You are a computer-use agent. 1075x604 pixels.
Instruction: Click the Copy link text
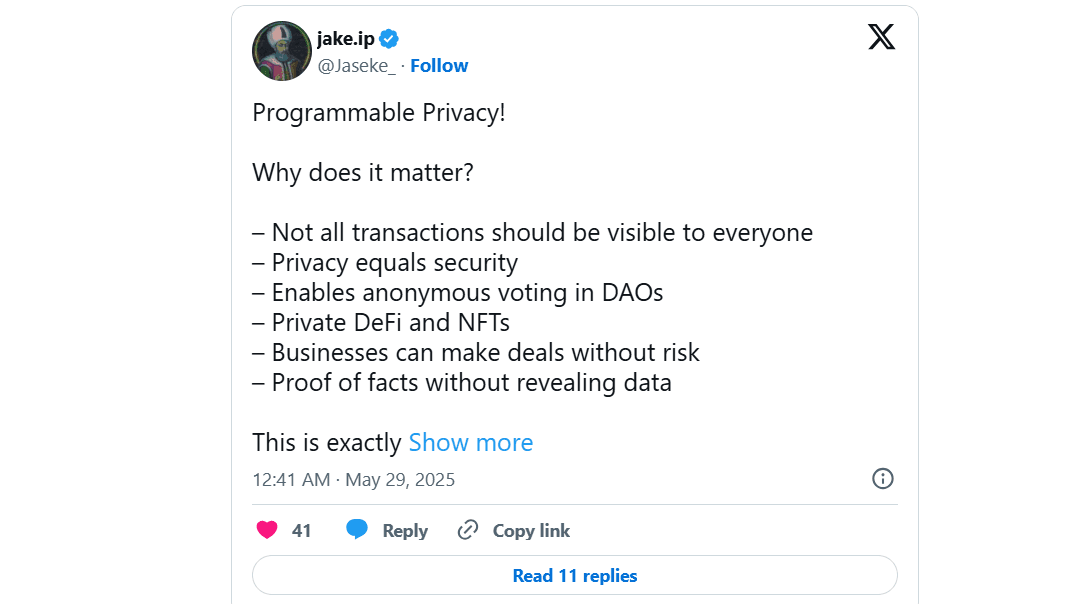531,531
